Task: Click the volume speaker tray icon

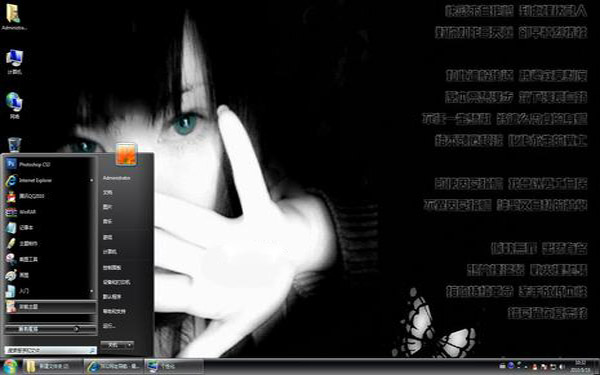Action: (562, 367)
